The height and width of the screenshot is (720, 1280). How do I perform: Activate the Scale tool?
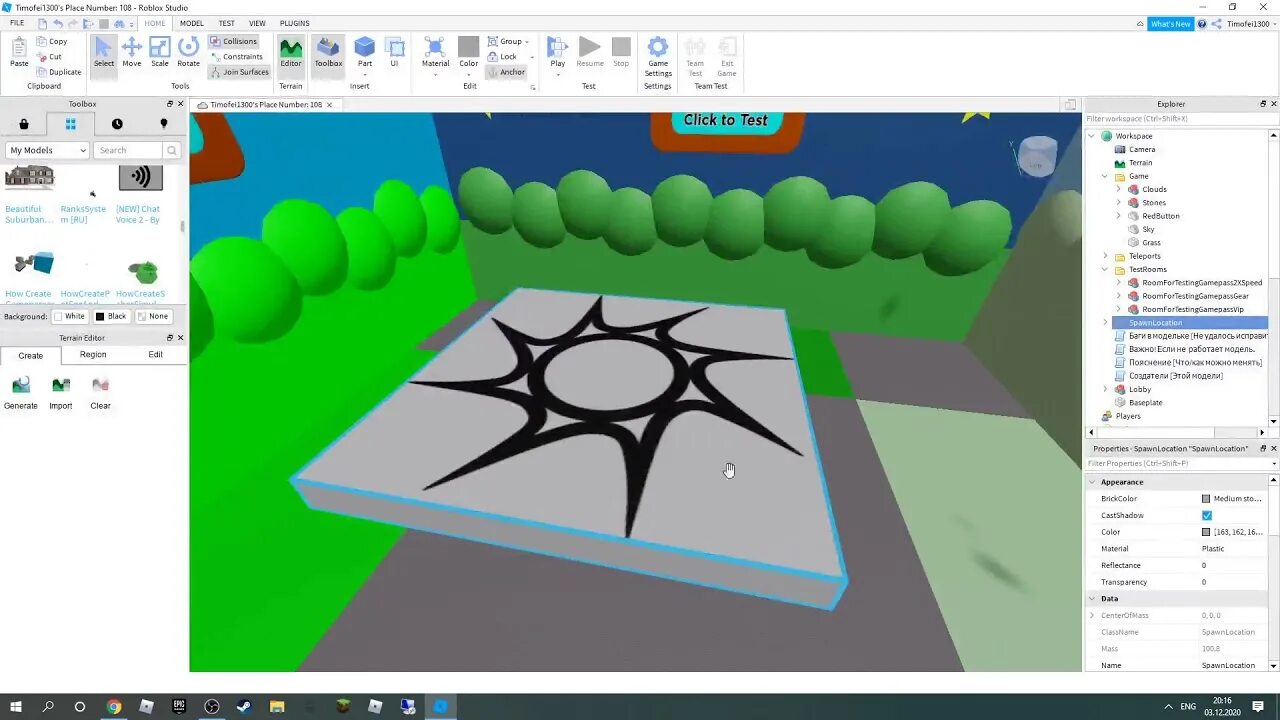(160, 52)
